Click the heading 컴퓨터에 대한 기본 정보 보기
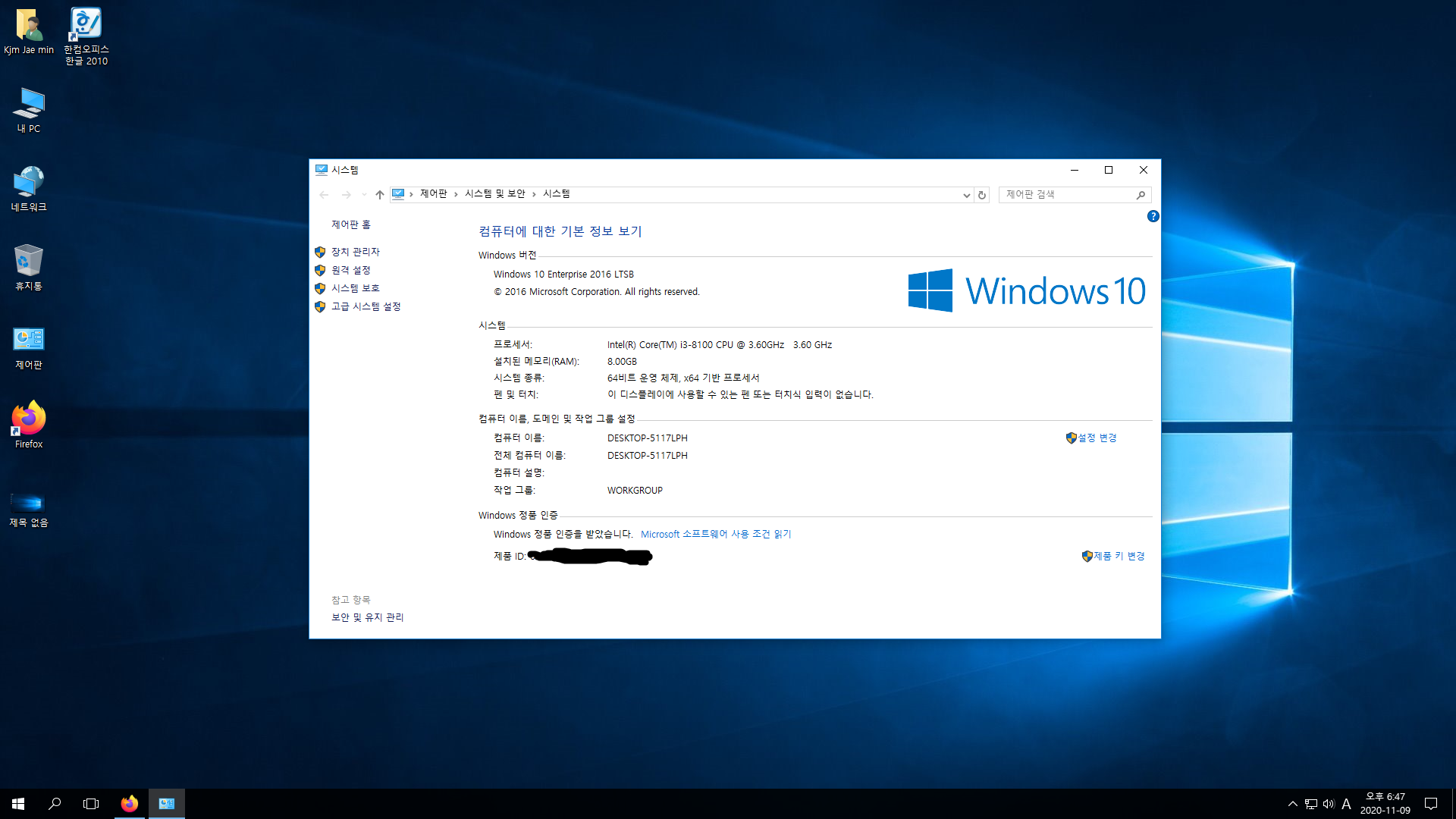Screen dimensions: 1456x819 click(x=560, y=231)
